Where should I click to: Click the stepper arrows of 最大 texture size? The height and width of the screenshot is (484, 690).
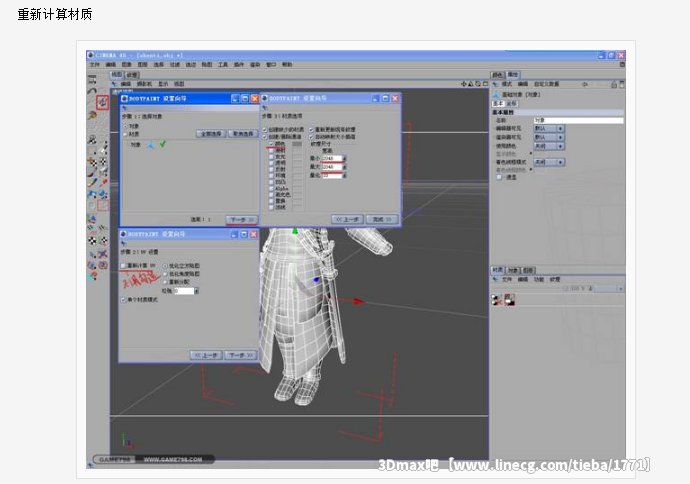(x=344, y=167)
